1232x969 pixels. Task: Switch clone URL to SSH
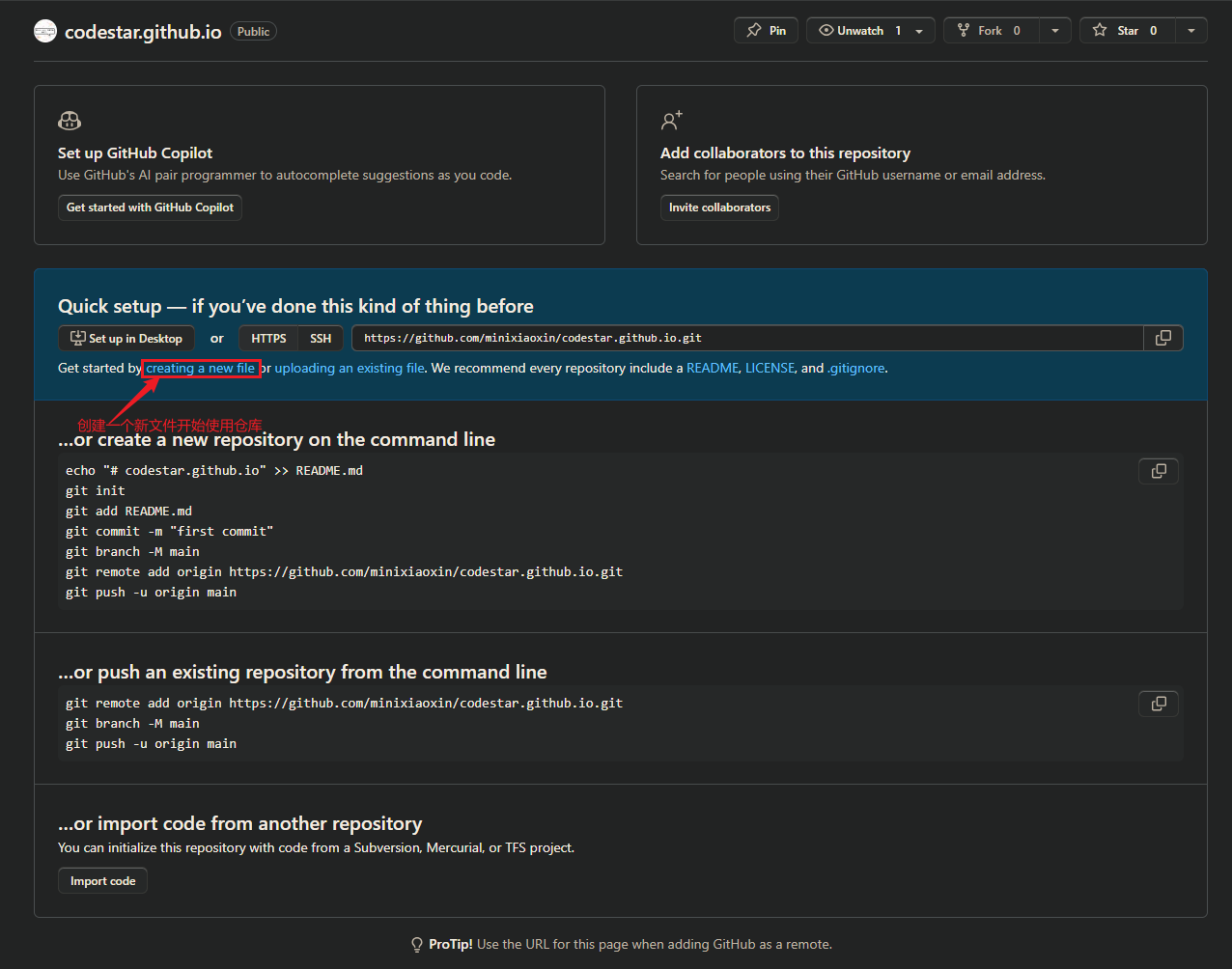pos(321,338)
